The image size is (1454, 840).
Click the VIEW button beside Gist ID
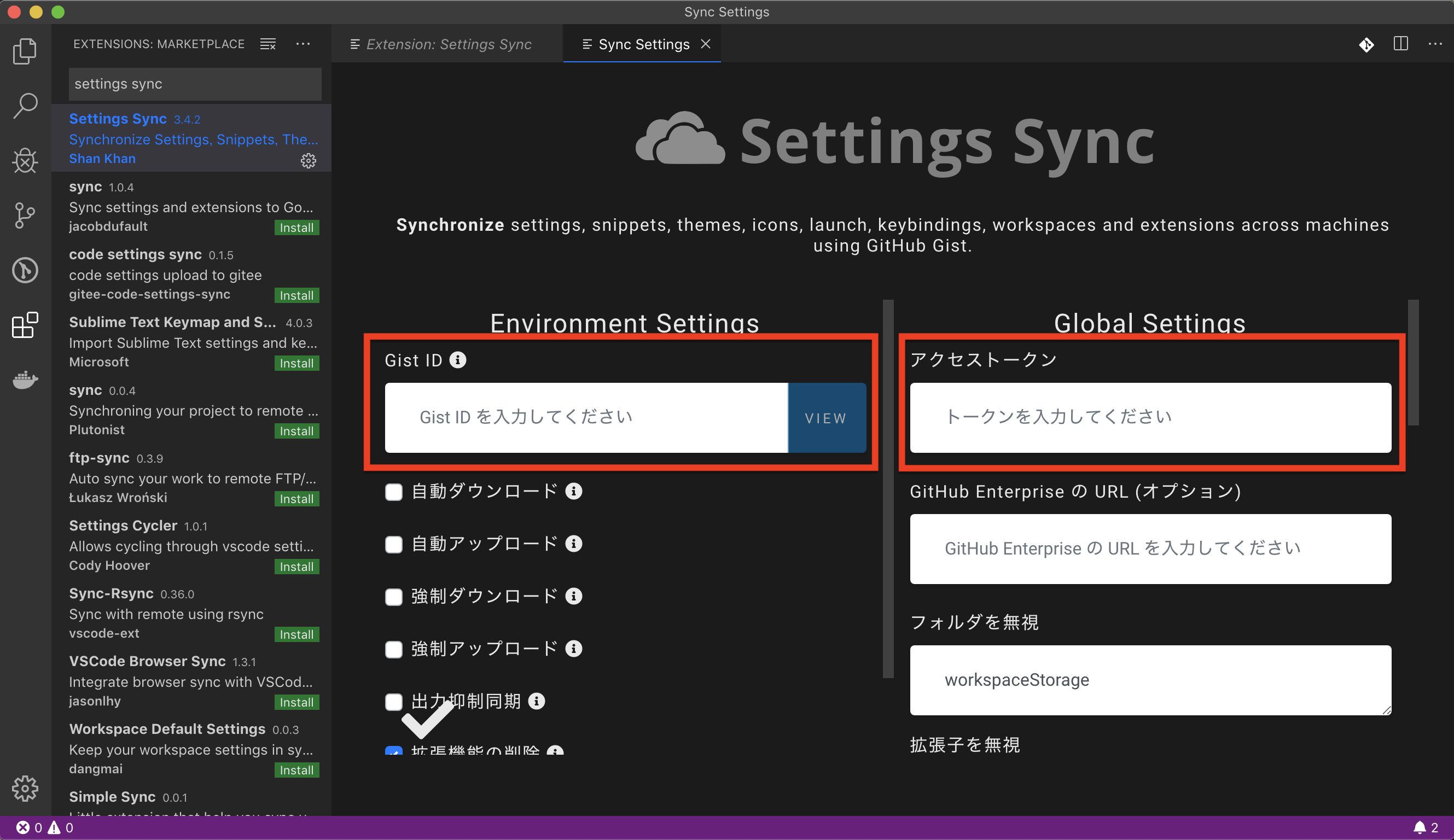point(826,418)
